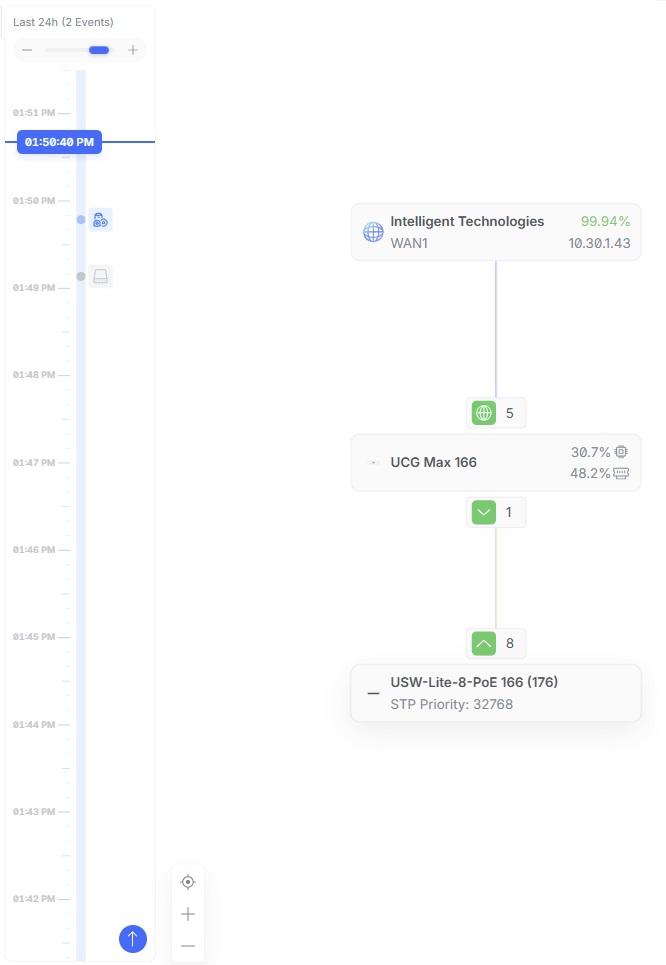Click the blue event dot near 01:50 PM
666x965 pixels.
pos(81,220)
